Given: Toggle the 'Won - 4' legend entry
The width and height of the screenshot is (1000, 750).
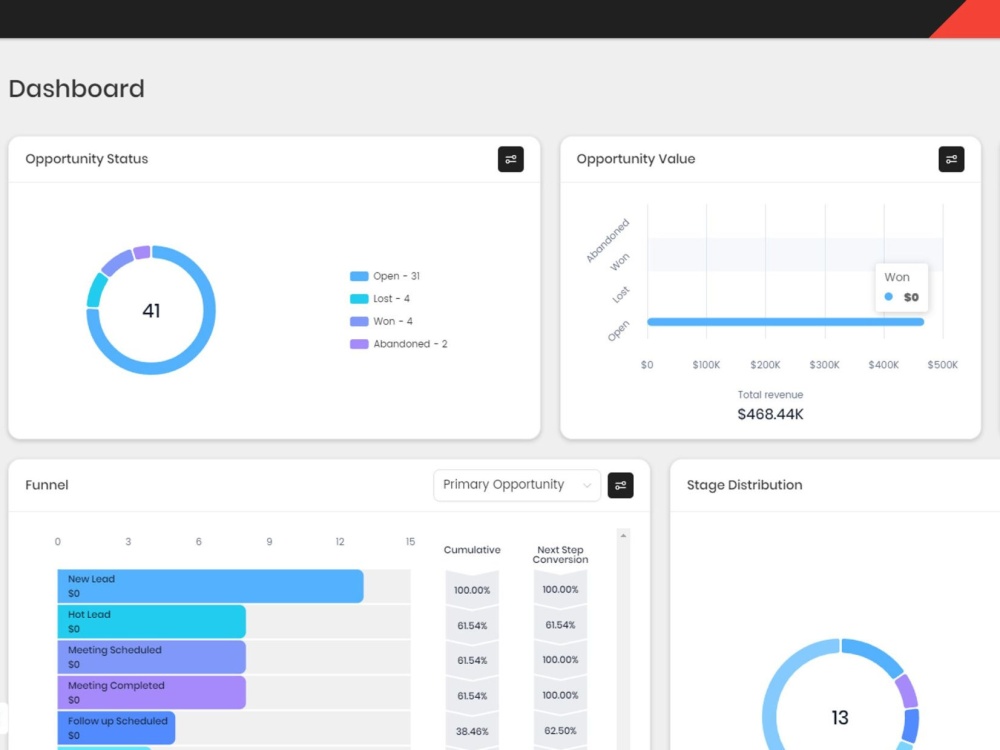Looking at the screenshot, I should pos(381,321).
